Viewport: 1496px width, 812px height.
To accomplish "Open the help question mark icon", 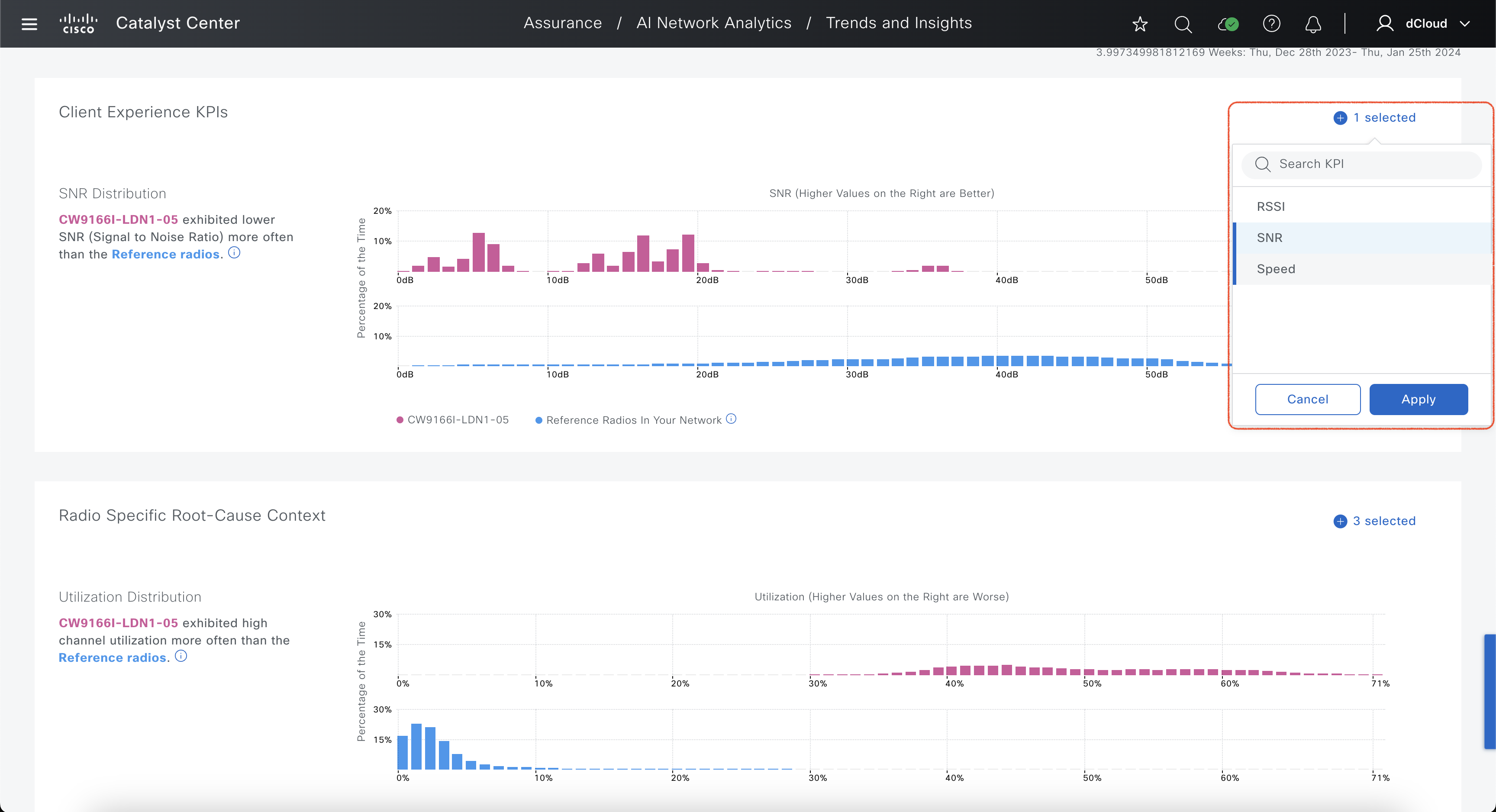I will click(x=1271, y=24).
